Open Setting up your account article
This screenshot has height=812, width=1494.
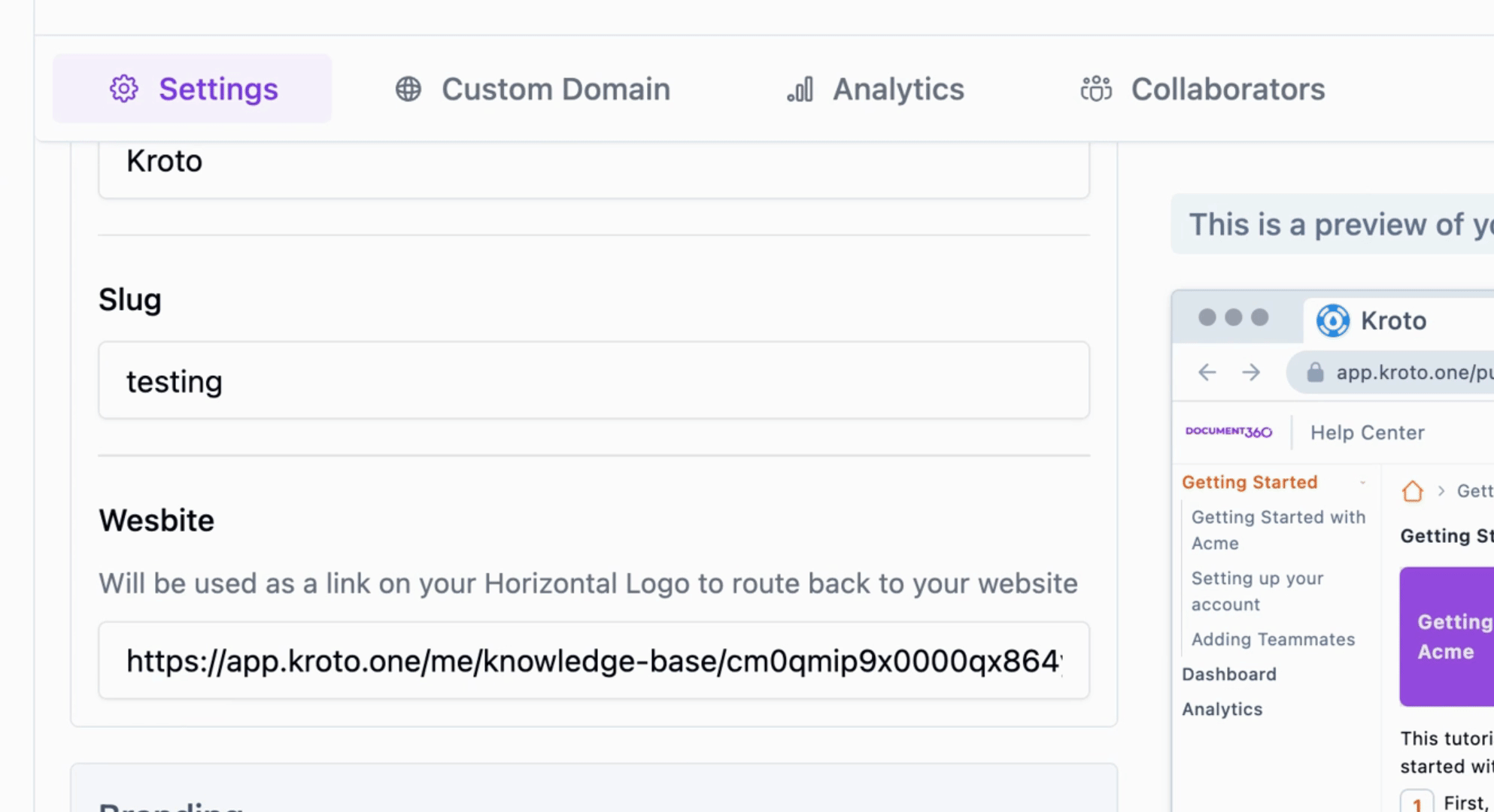1257,591
